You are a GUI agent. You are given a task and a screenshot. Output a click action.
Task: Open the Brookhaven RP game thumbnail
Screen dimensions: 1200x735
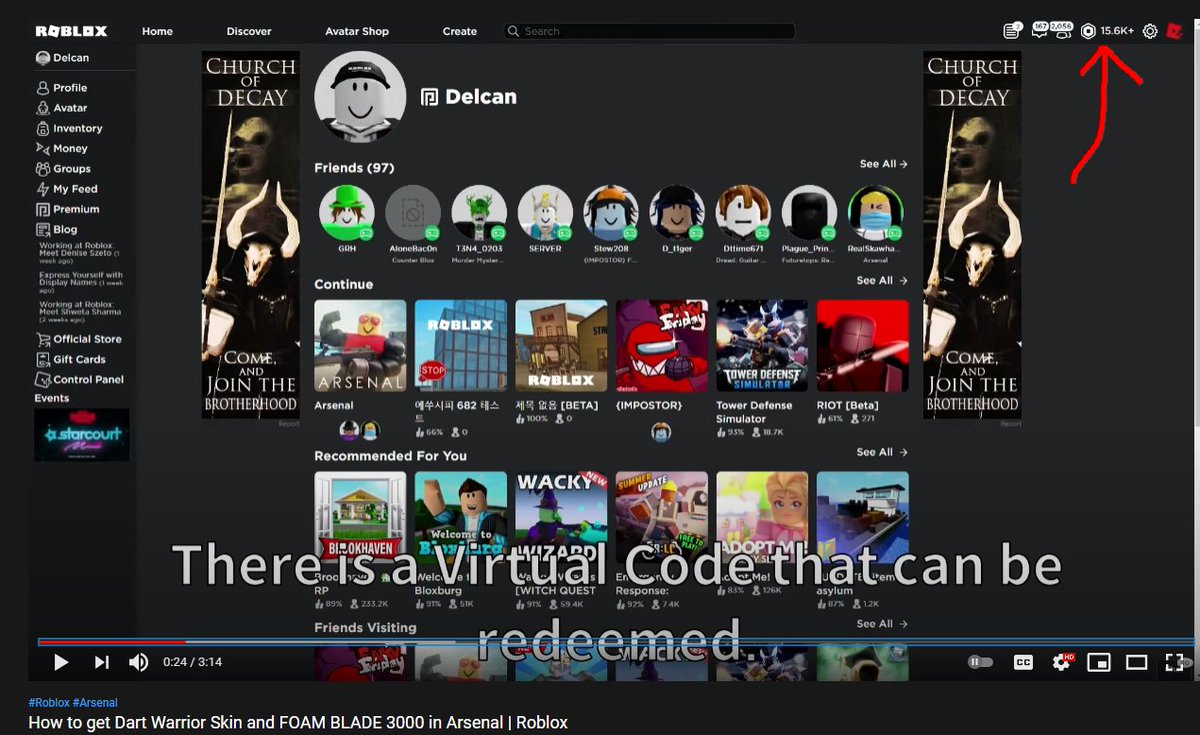click(360, 518)
